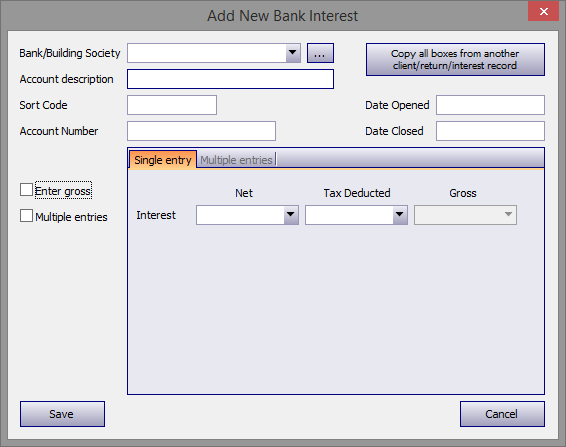Click inside the Net interest value box
Viewport: 566px width, 447px height.
[x=240, y=215]
